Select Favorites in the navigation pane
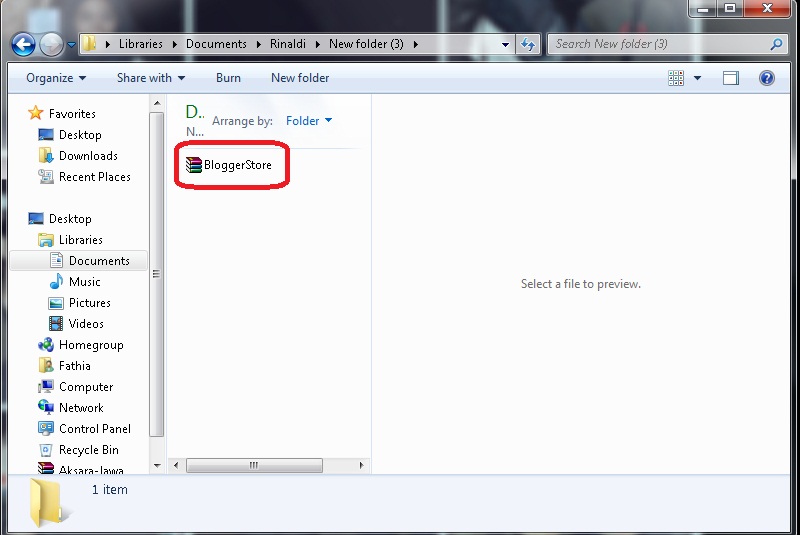800x535 pixels. point(72,114)
